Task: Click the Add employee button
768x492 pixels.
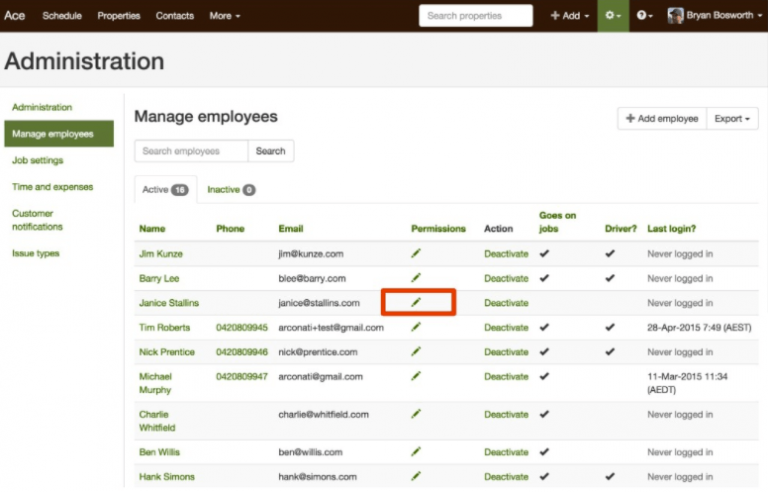Action: click(x=662, y=119)
